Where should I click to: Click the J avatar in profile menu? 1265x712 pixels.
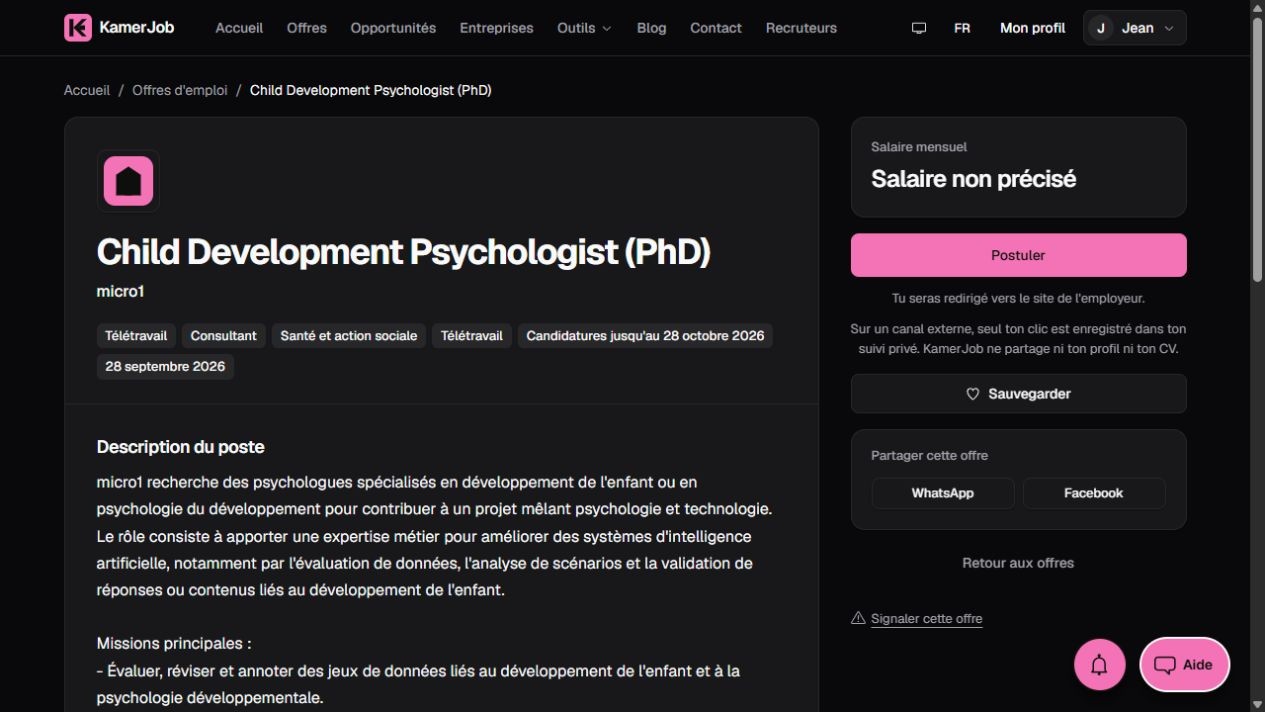1101,28
